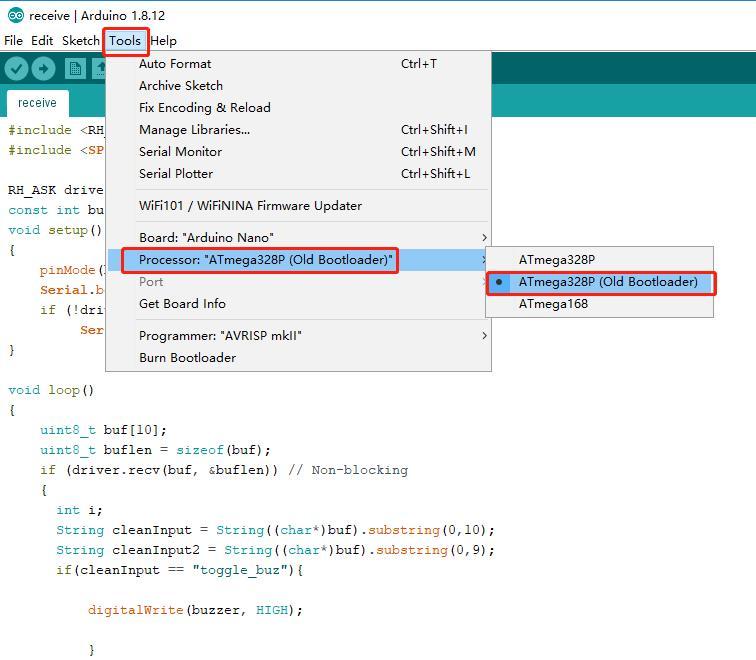The image size is (756, 660).
Task: Click the RH_ASK driver code line
Action: click(56, 190)
